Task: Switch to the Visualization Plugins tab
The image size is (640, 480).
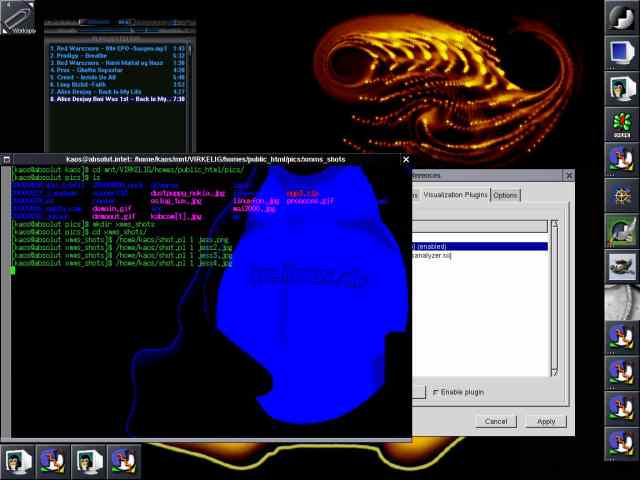Action: coord(455,195)
